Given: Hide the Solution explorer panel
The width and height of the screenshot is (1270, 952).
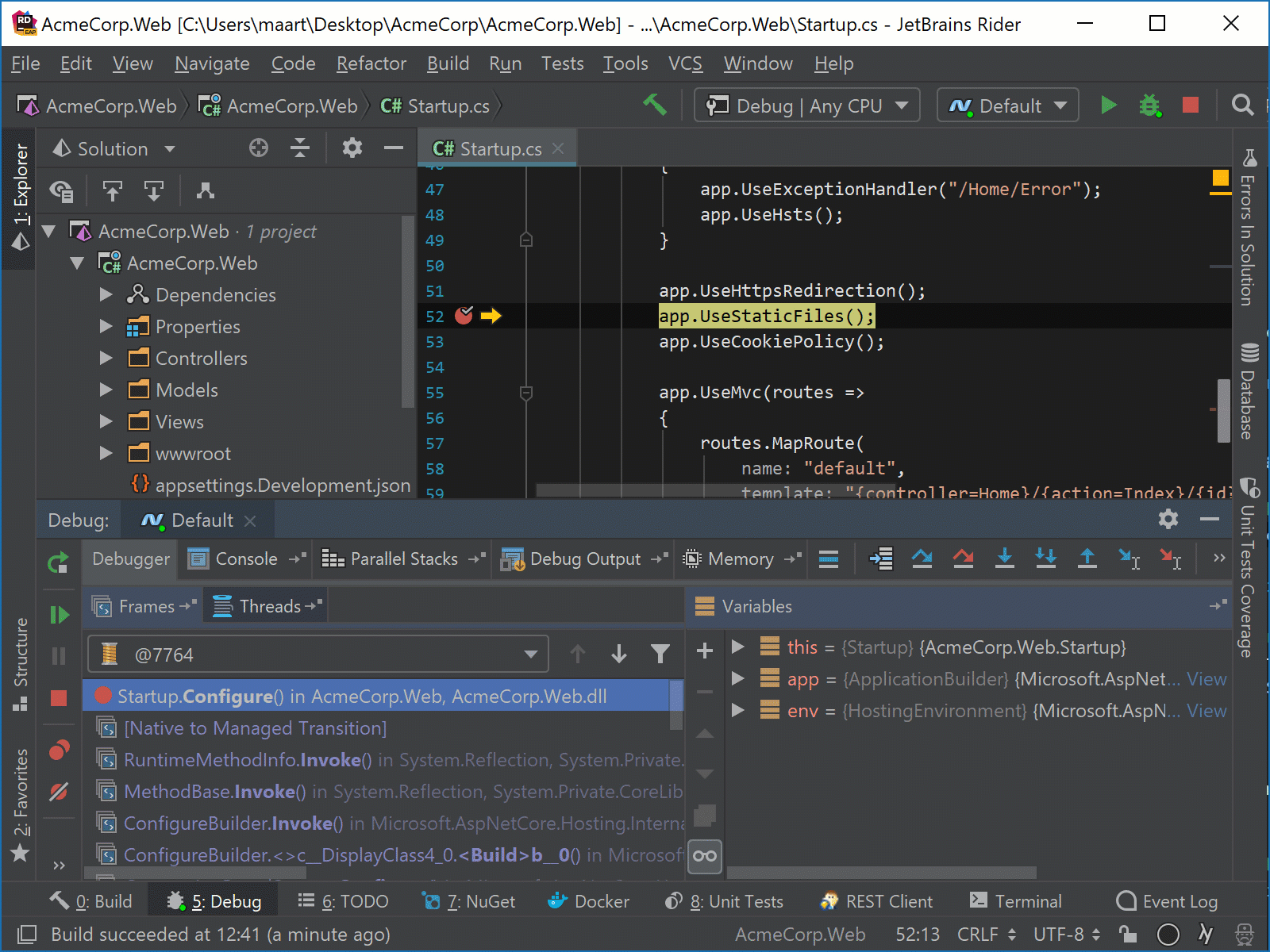Looking at the screenshot, I should pos(394,148).
